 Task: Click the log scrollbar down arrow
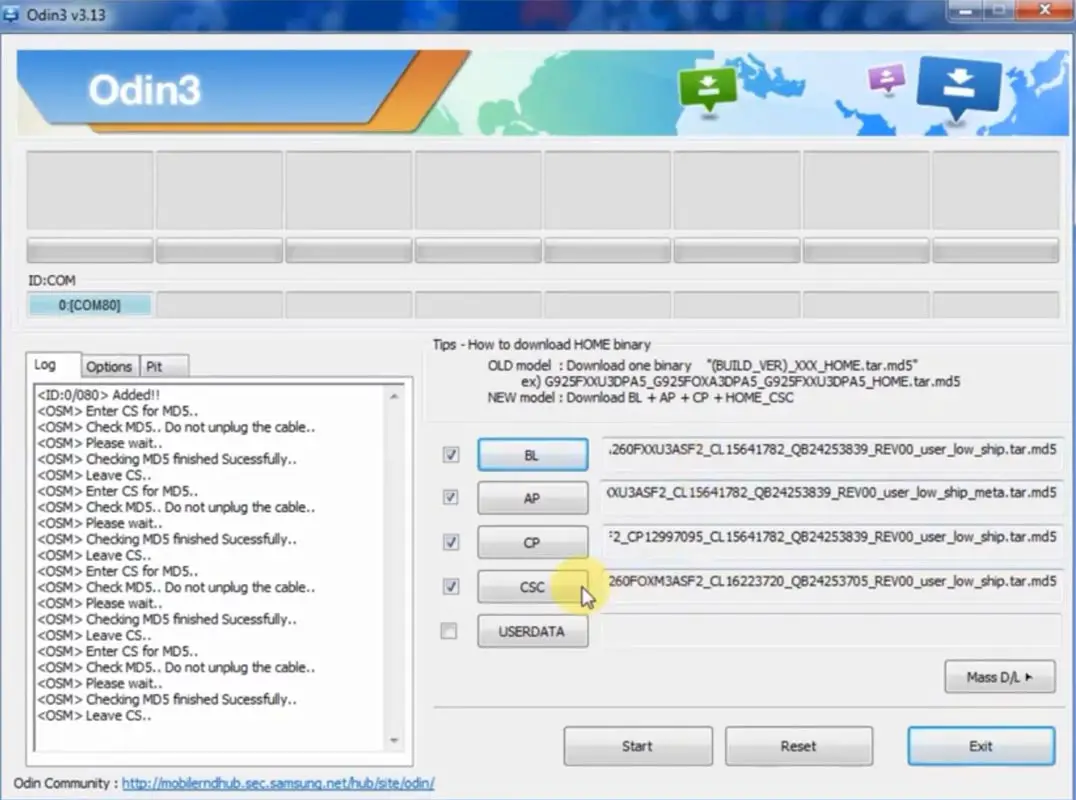pos(394,740)
